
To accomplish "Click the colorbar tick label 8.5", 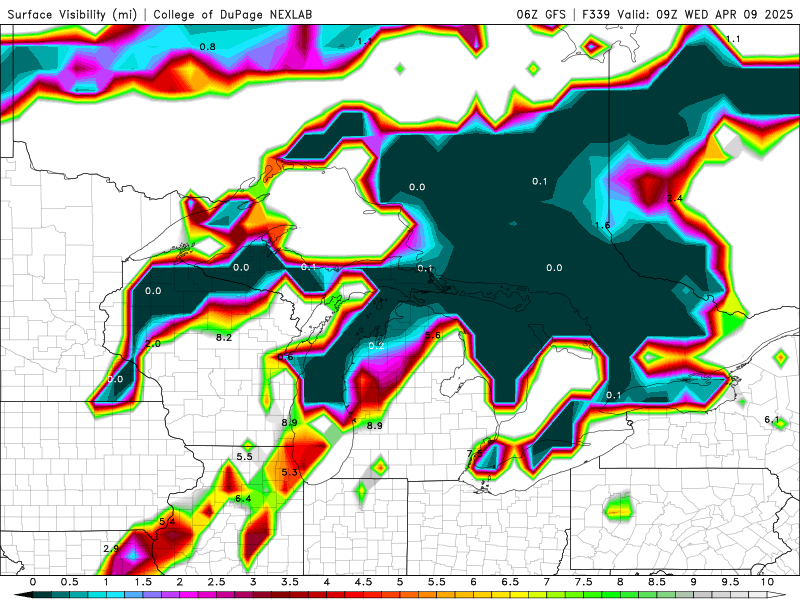I will (x=657, y=582).
